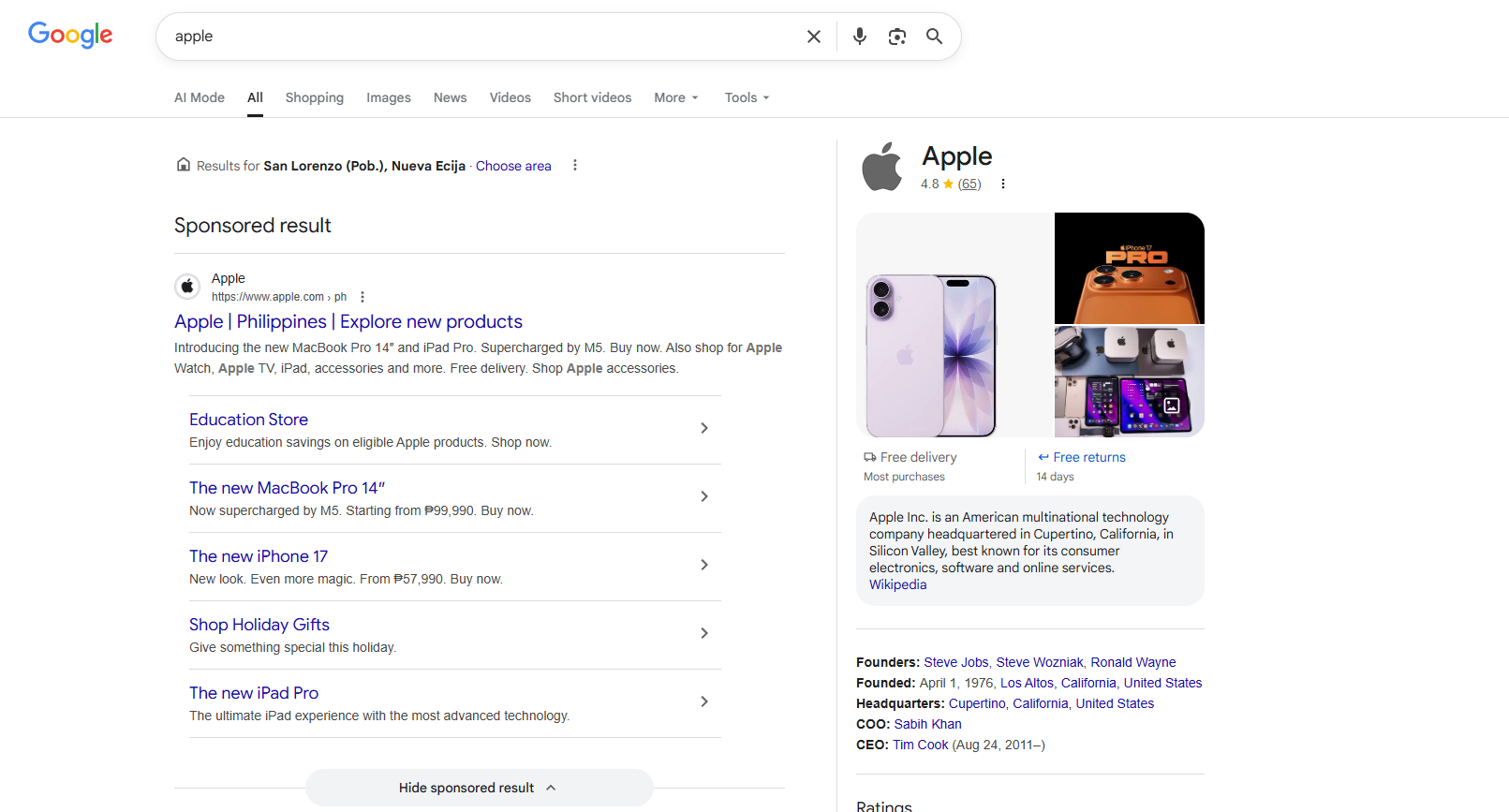Screen dimensions: 1509x812
Task: Clear the search box text
Action: pos(813,37)
